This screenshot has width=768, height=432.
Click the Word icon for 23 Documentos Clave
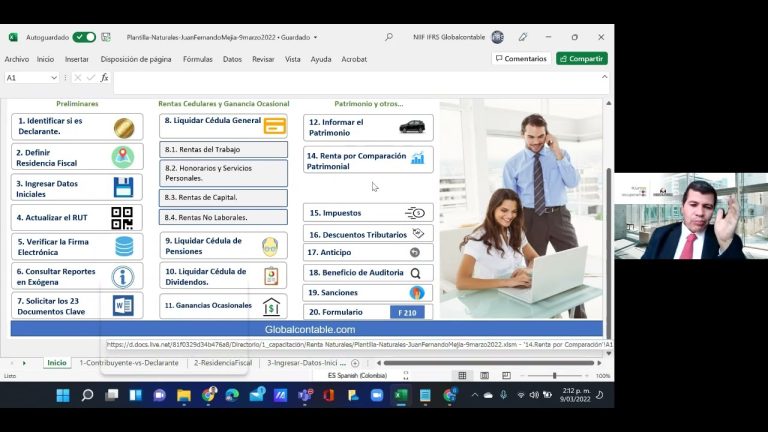[x=123, y=306]
